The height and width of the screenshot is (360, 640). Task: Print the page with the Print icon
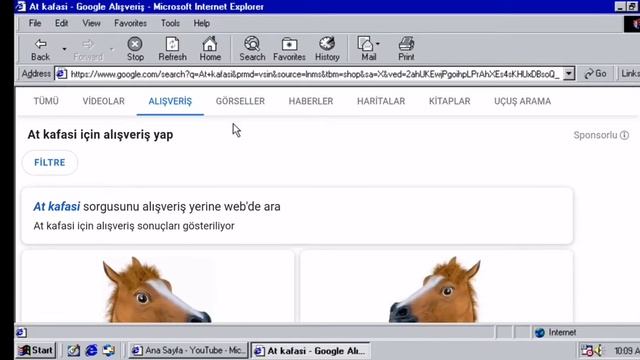[406, 49]
